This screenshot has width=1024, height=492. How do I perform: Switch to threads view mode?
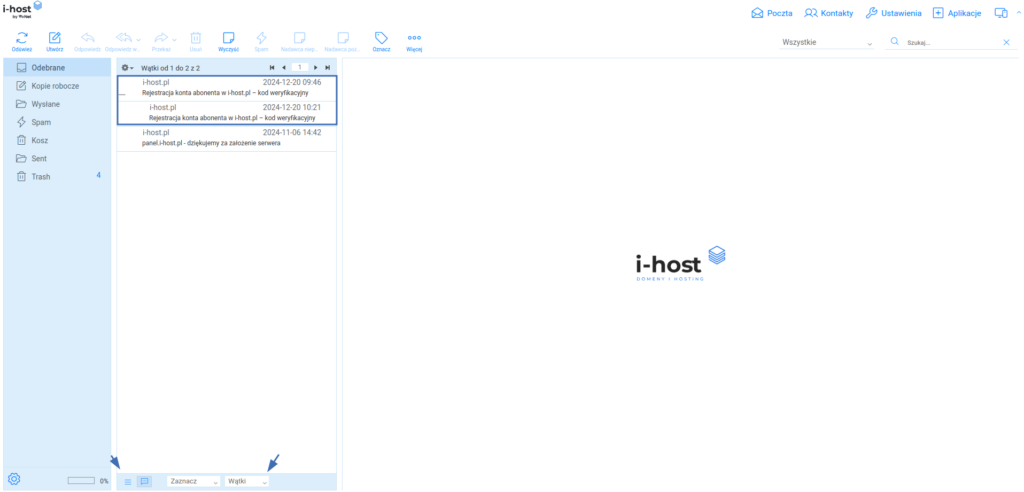tap(144, 481)
